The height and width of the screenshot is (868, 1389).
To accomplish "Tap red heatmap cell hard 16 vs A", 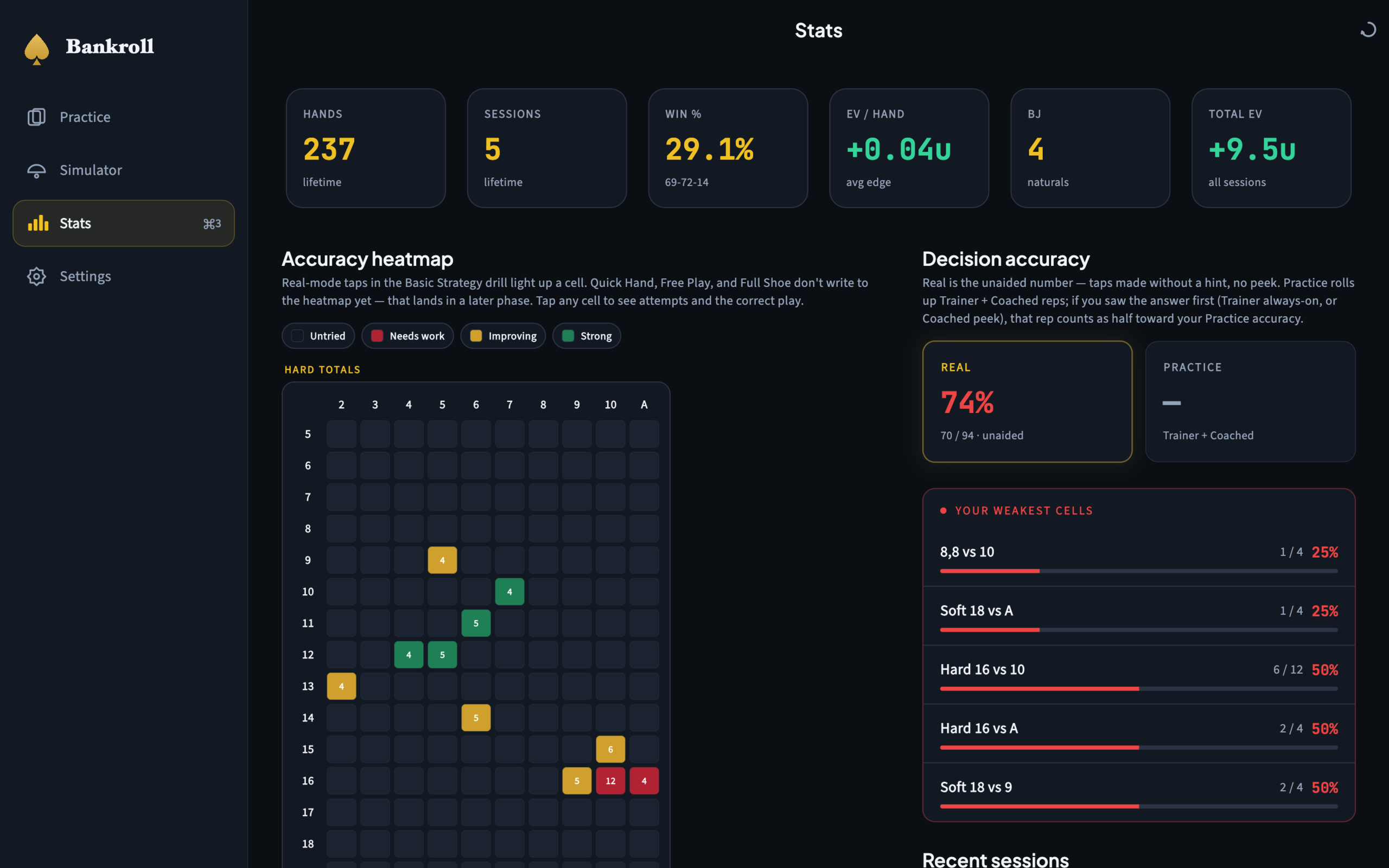I will [644, 781].
